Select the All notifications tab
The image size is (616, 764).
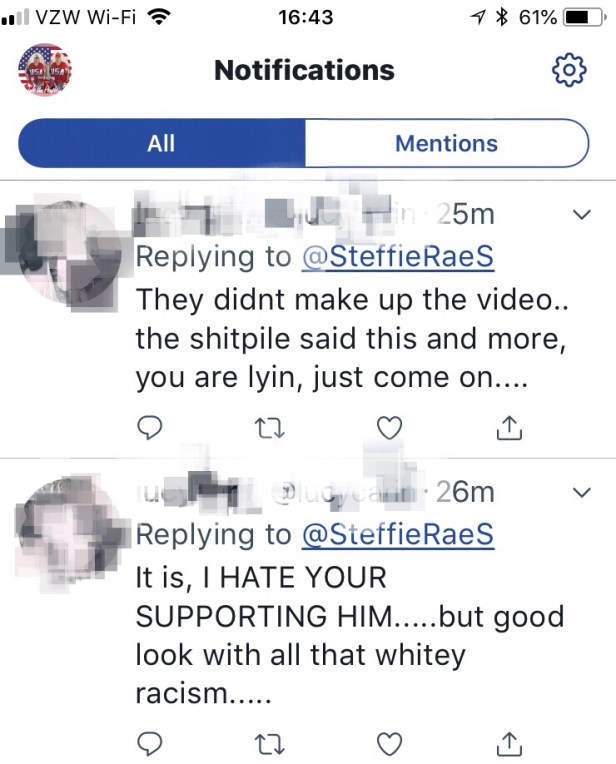point(161,143)
